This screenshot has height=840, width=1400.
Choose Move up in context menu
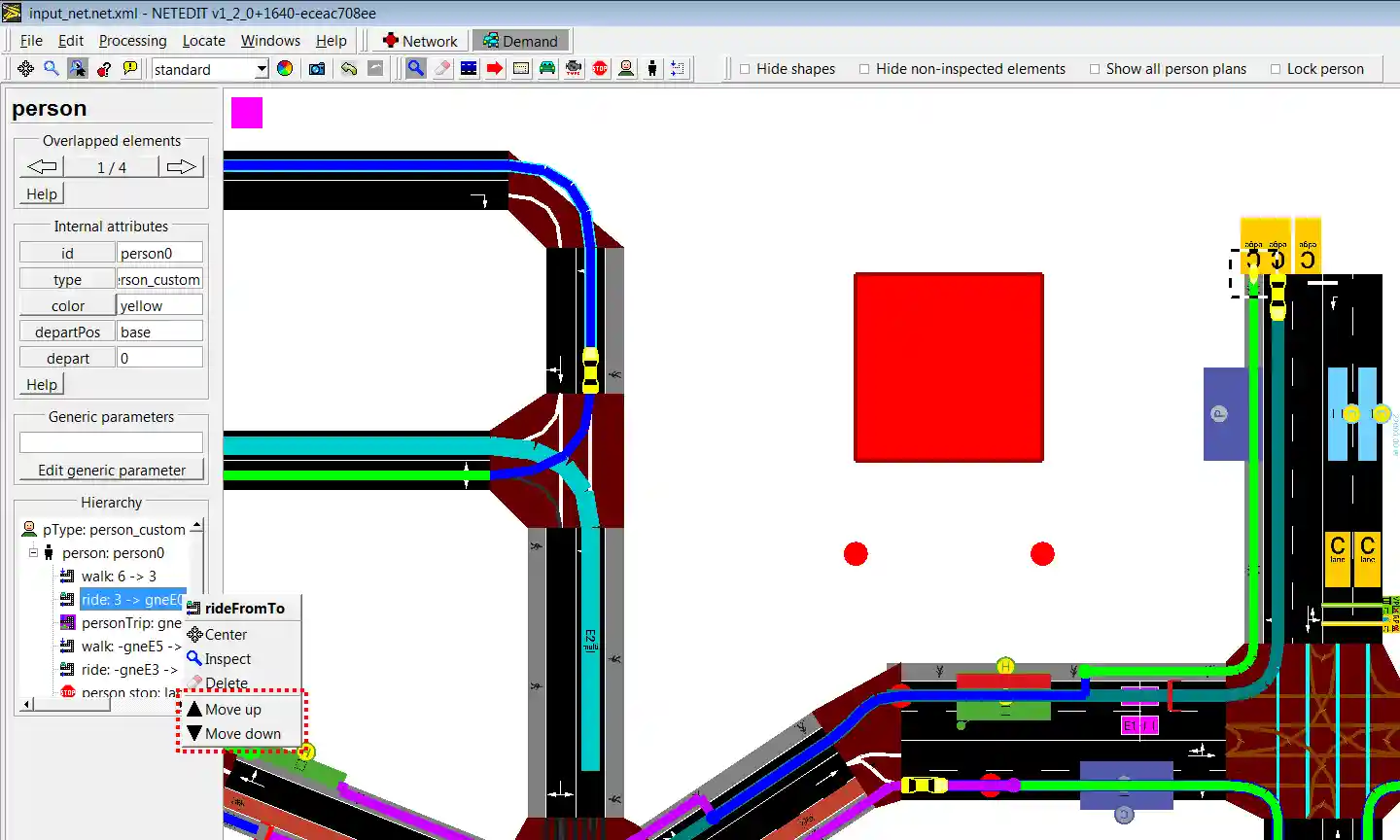click(x=232, y=709)
